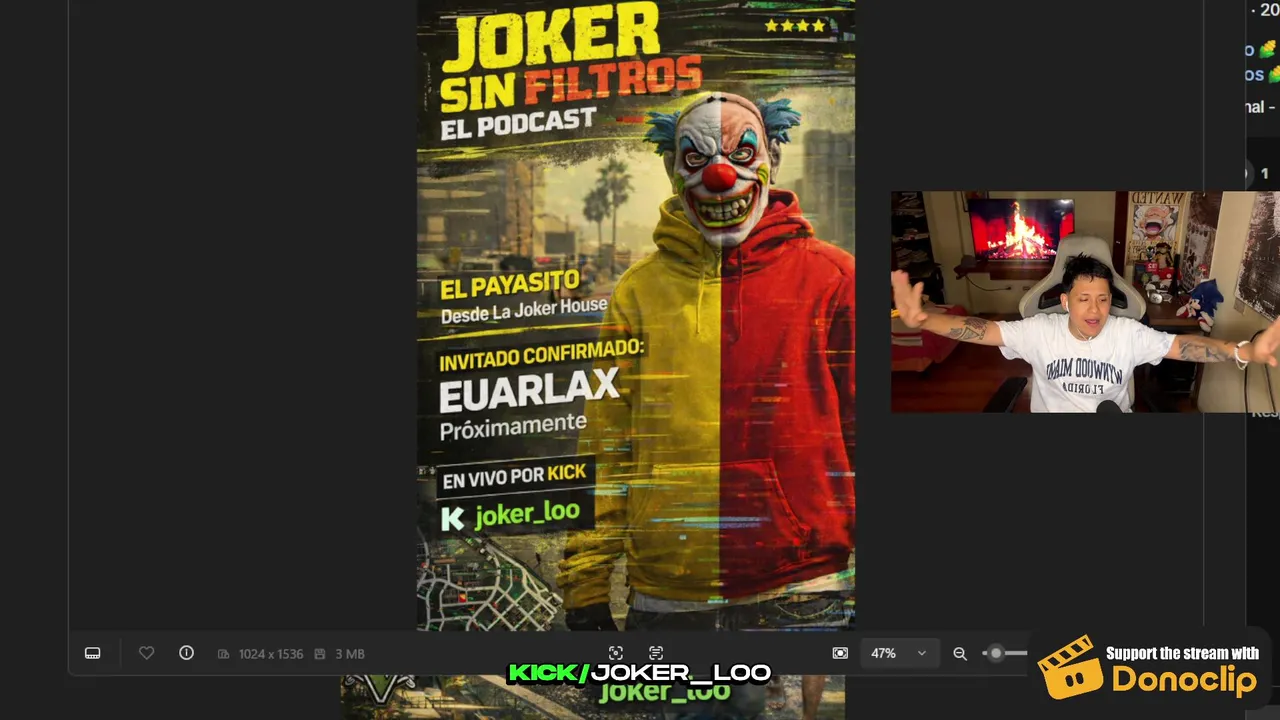Click the KICK/JOKER_LOO channel overlay text
The height and width of the screenshot is (720, 1280).
pos(640,673)
